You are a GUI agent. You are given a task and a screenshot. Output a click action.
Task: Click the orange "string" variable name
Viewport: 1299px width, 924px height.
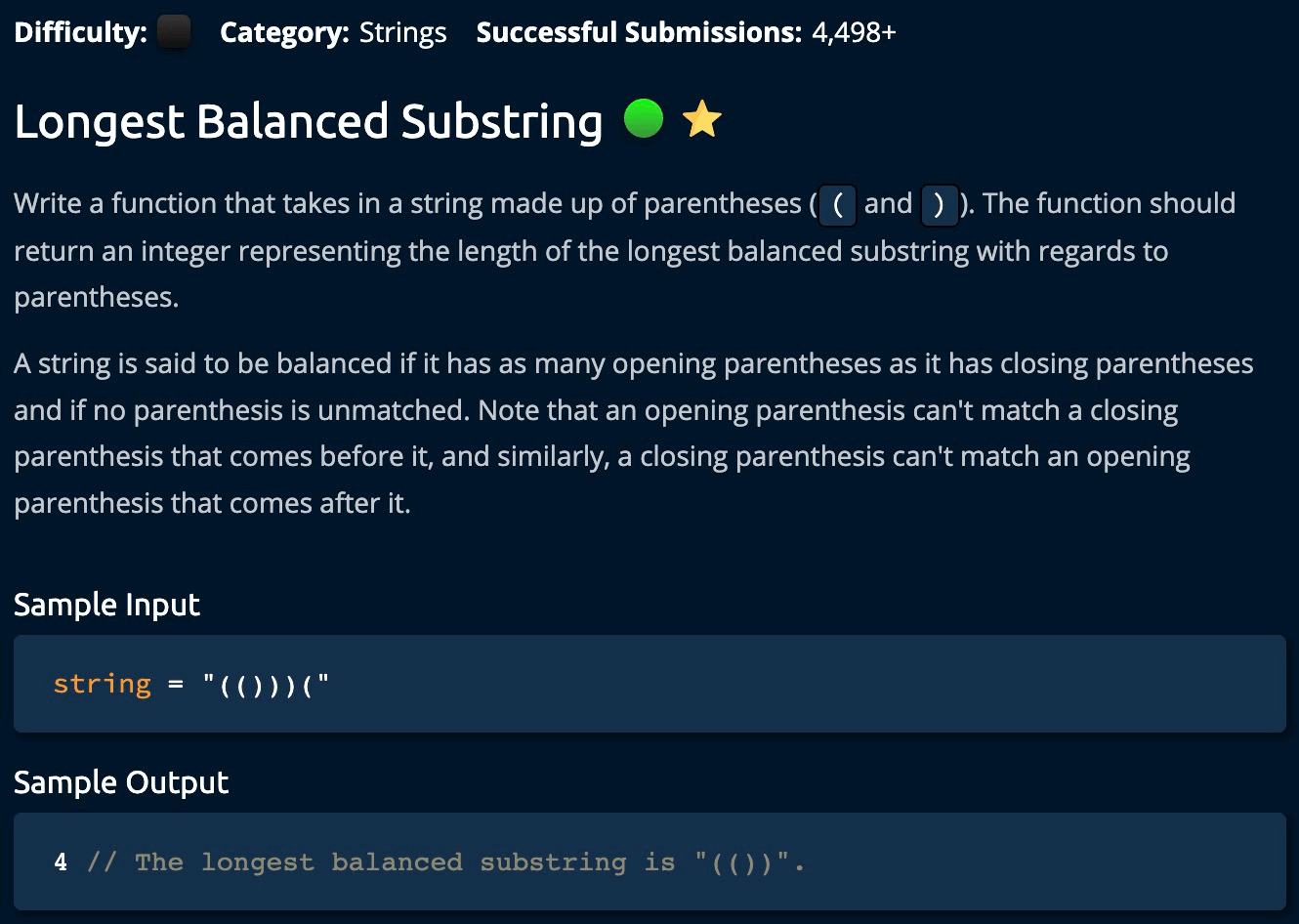point(103,684)
